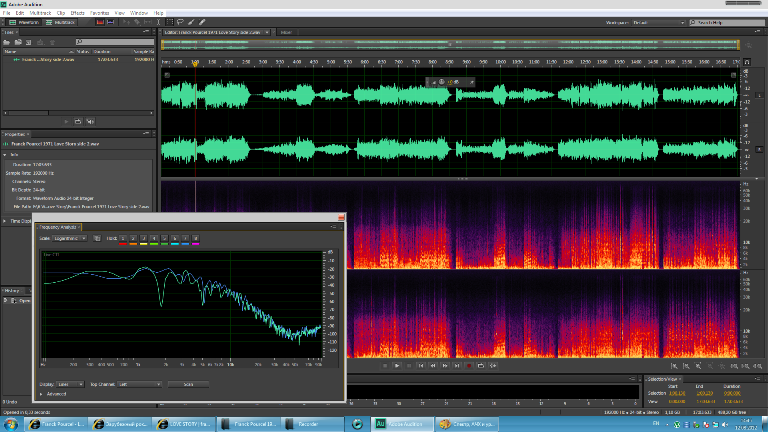Click the Scan button
Screen dimensions: 768x432
[188, 384]
